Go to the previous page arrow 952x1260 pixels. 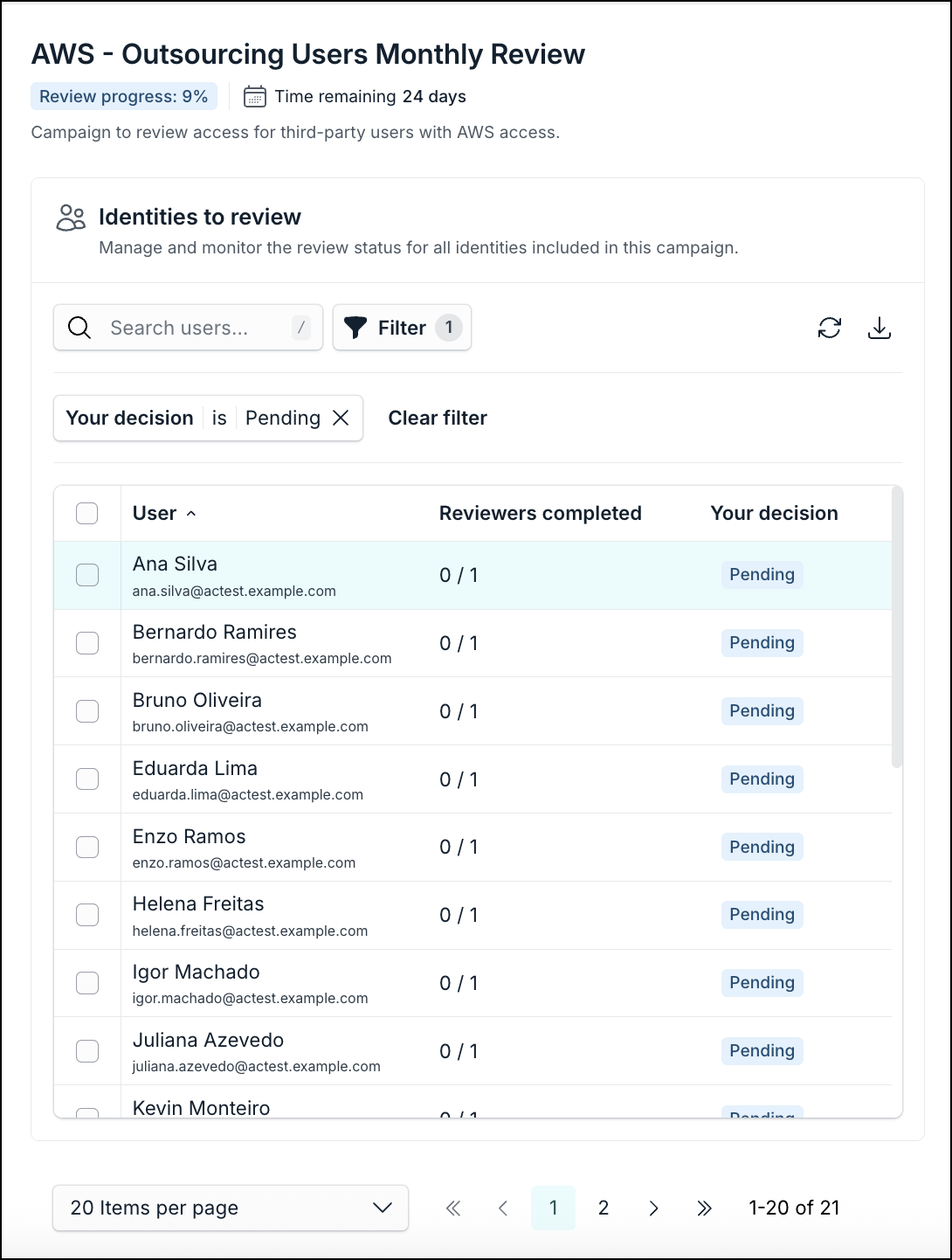click(503, 1208)
